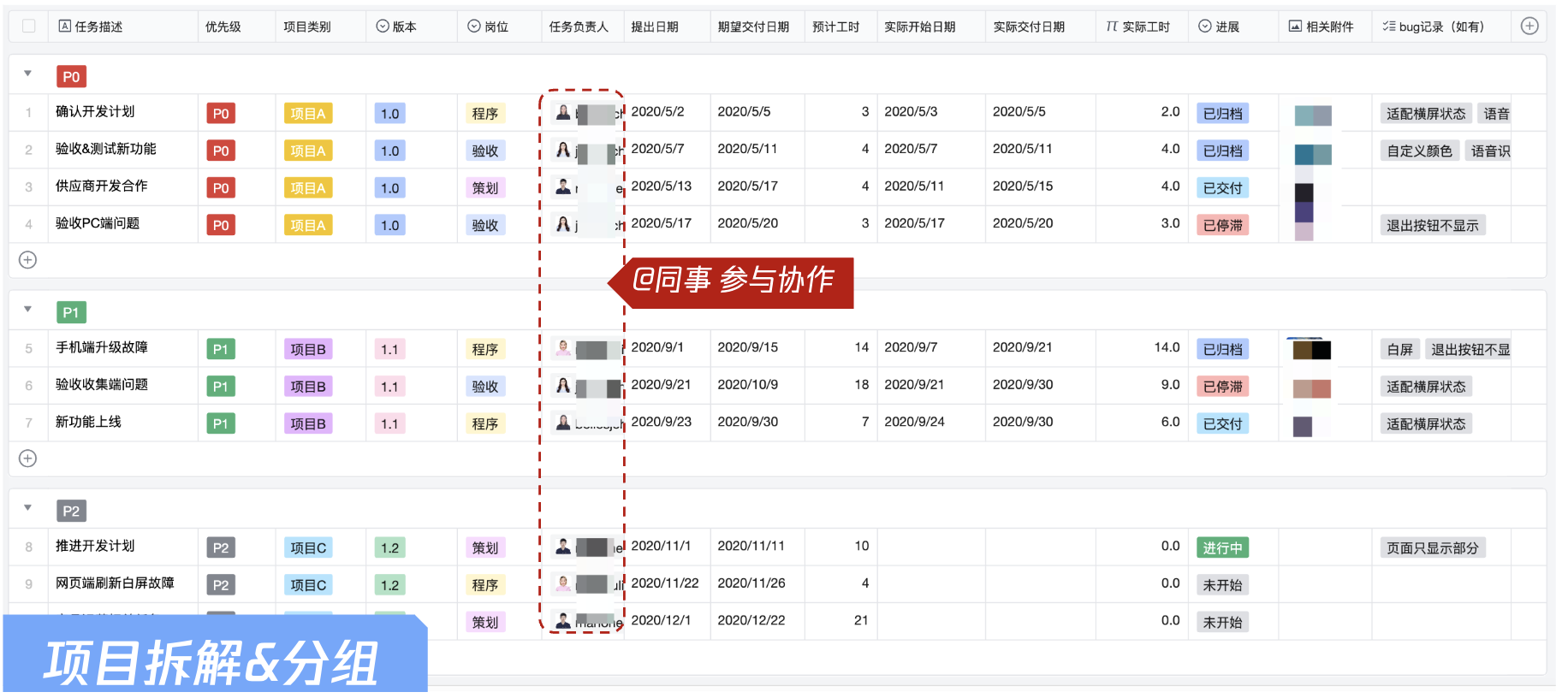The height and width of the screenshot is (698, 1568).
Task: Click the image icon beside 相关附件 header
Action: (x=1296, y=27)
